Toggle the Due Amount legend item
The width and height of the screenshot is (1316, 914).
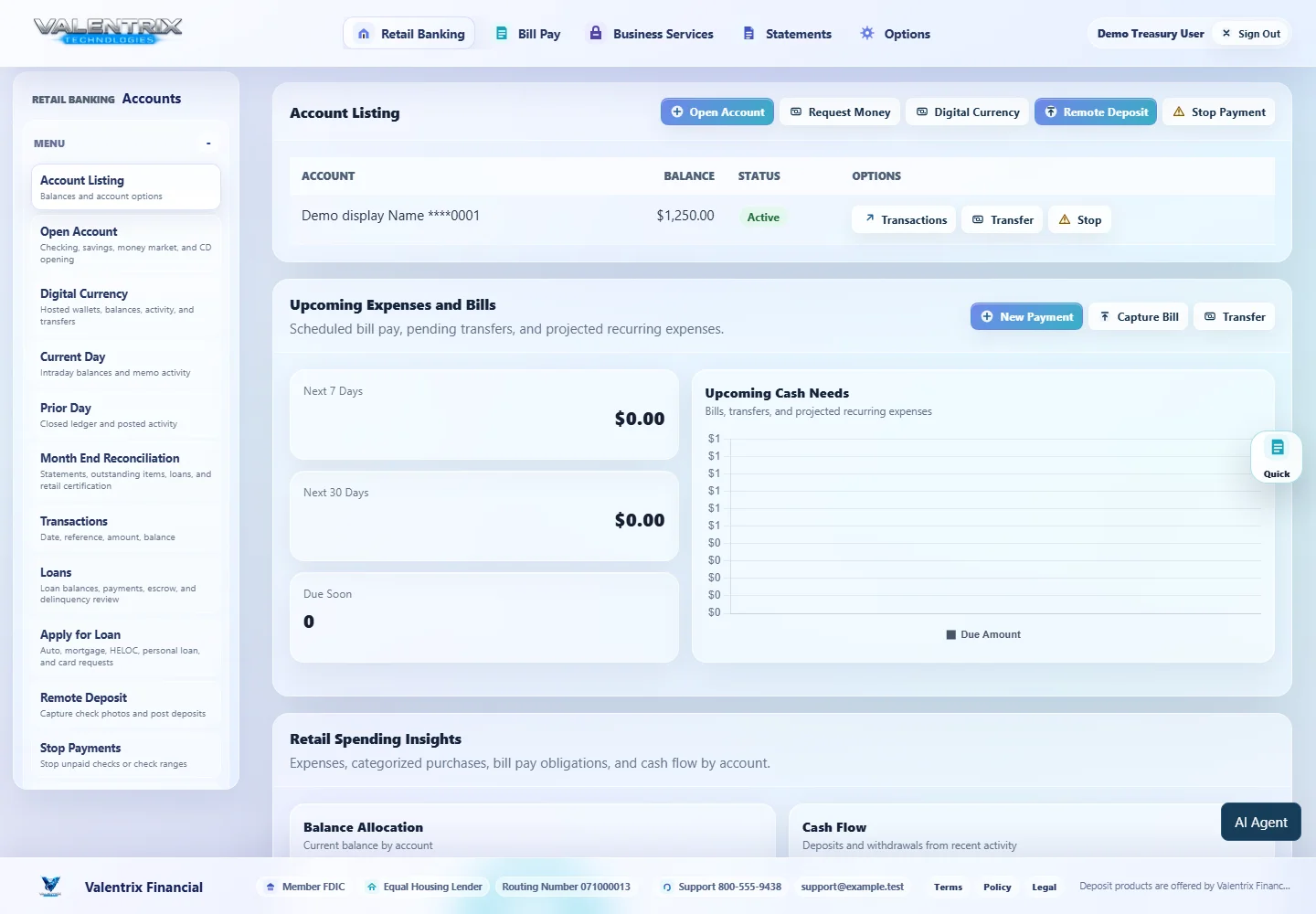point(983,634)
